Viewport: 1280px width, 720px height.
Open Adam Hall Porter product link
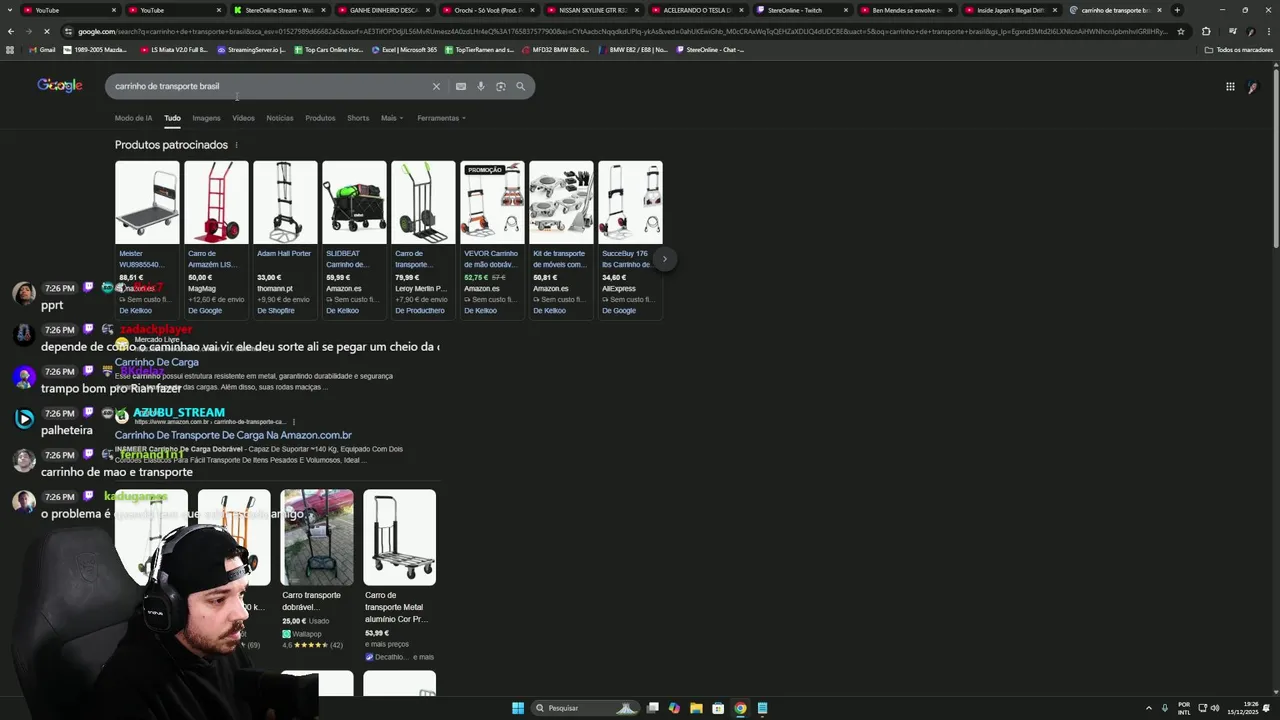[284, 254]
